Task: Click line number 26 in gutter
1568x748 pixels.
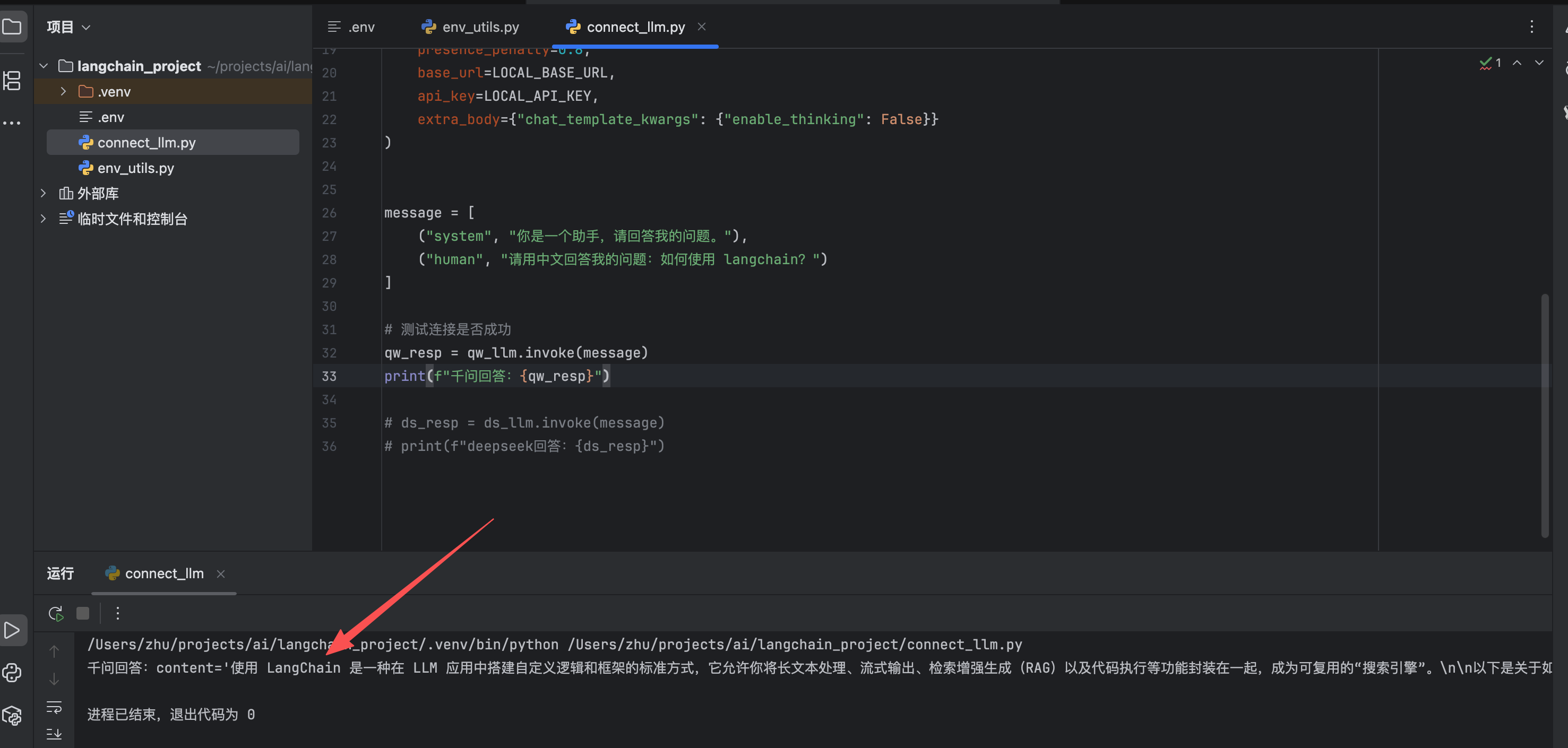Action: [329, 213]
